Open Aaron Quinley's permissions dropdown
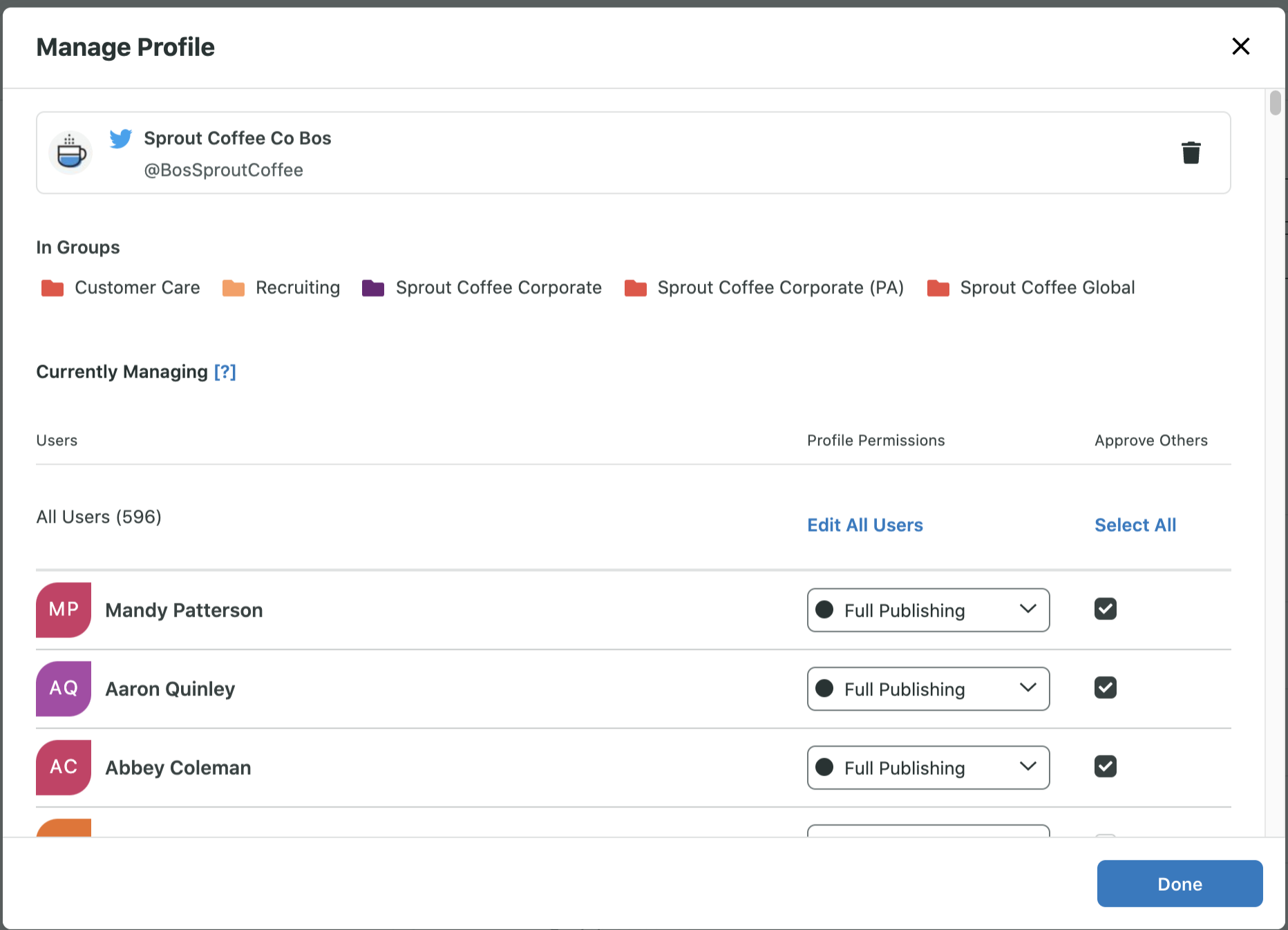1288x930 pixels. coord(928,689)
